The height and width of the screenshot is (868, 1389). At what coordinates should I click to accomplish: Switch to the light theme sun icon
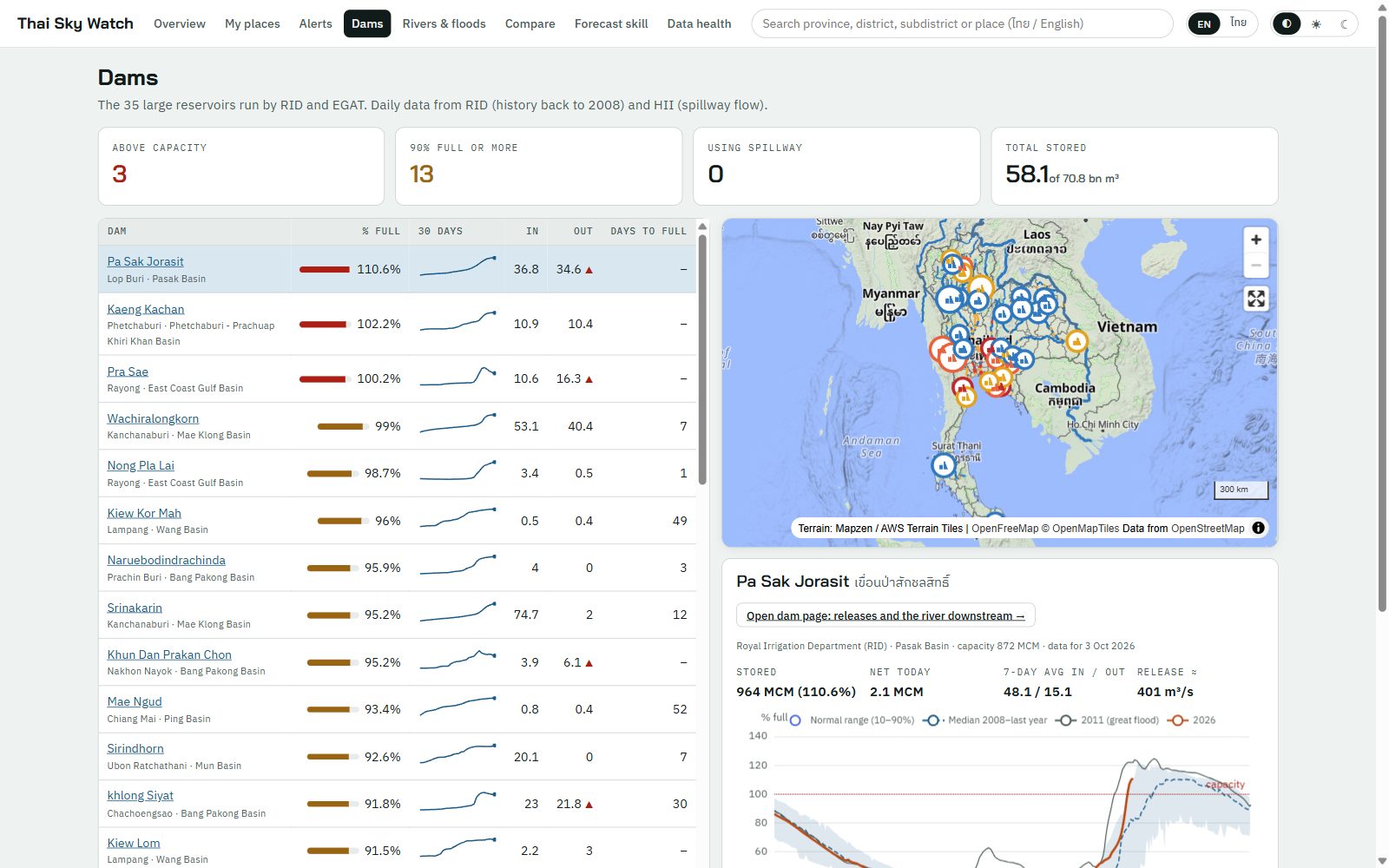pos(1316,23)
